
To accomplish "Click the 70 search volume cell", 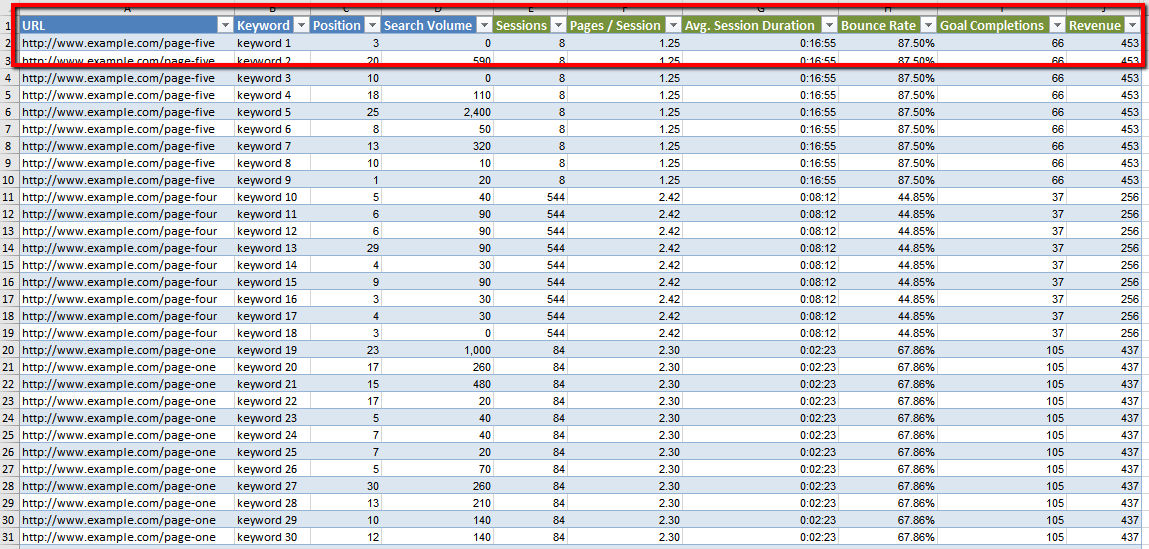I will (x=437, y=469).
